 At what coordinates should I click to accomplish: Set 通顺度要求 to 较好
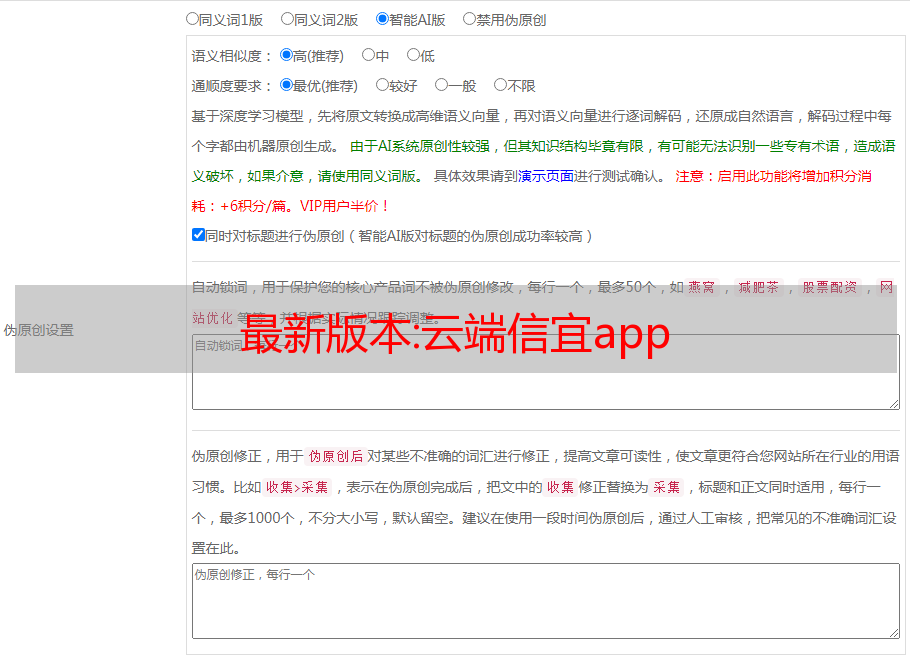pos(382,86)
